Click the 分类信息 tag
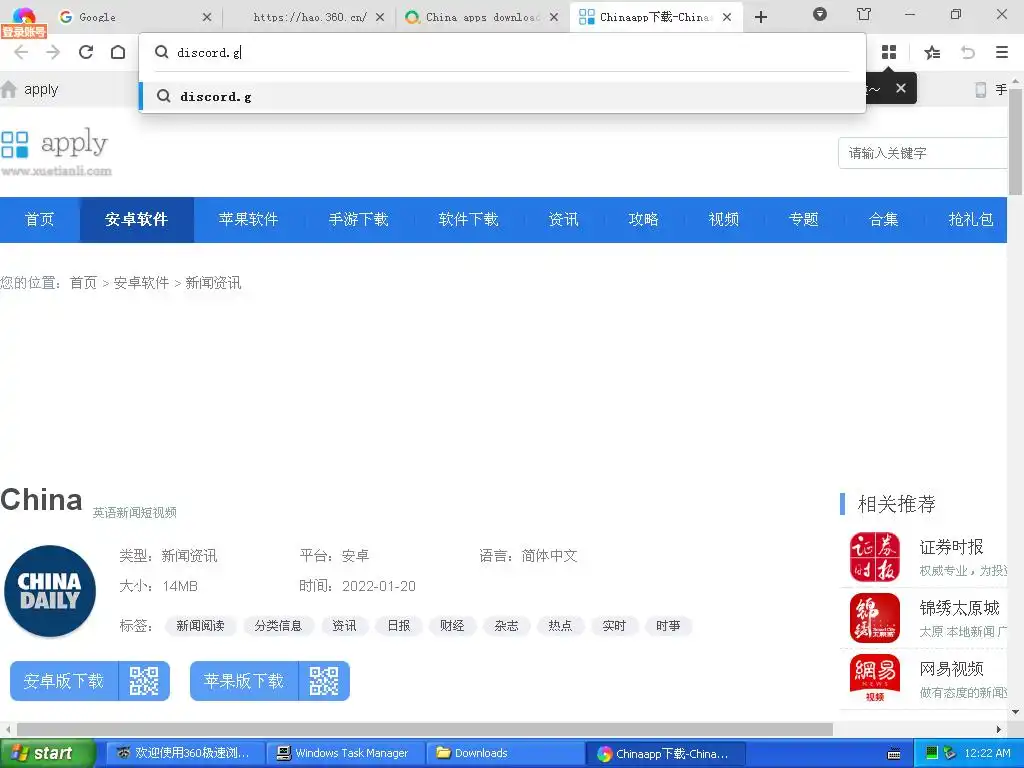This screenshot has height=768, width=1024. click(278, 626)
